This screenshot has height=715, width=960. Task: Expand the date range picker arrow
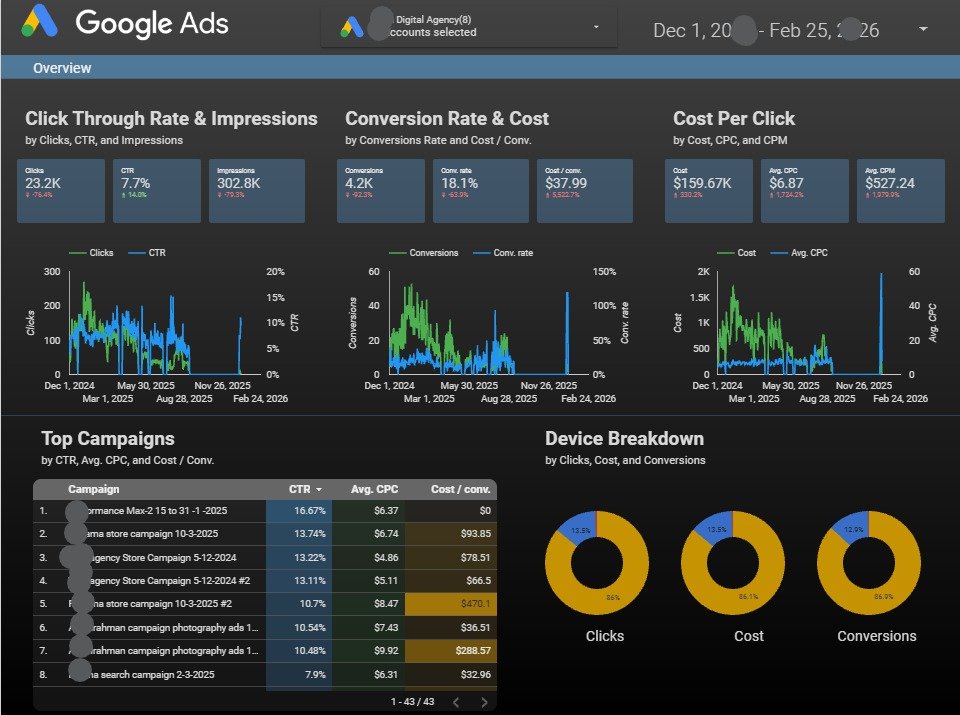pos(922,30)
